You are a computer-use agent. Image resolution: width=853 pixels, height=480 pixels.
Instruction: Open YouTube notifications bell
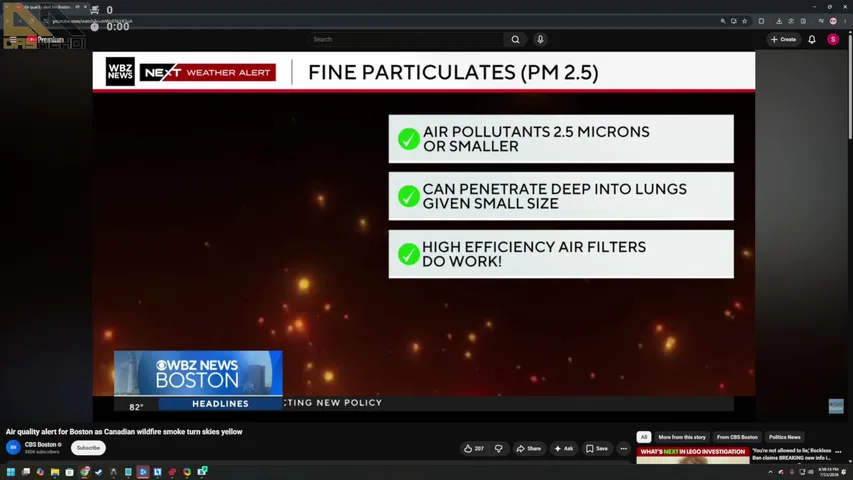pos(812,39)
